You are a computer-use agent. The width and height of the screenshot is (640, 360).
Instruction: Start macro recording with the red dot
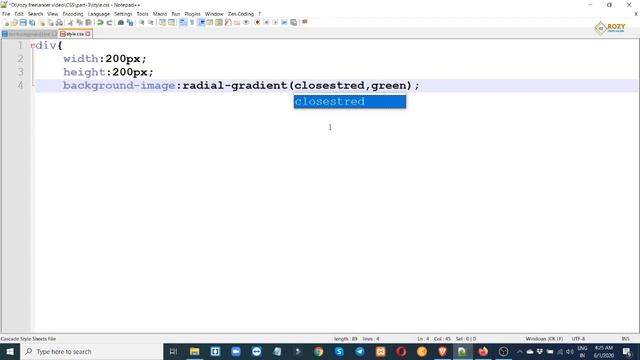(257, 22)
